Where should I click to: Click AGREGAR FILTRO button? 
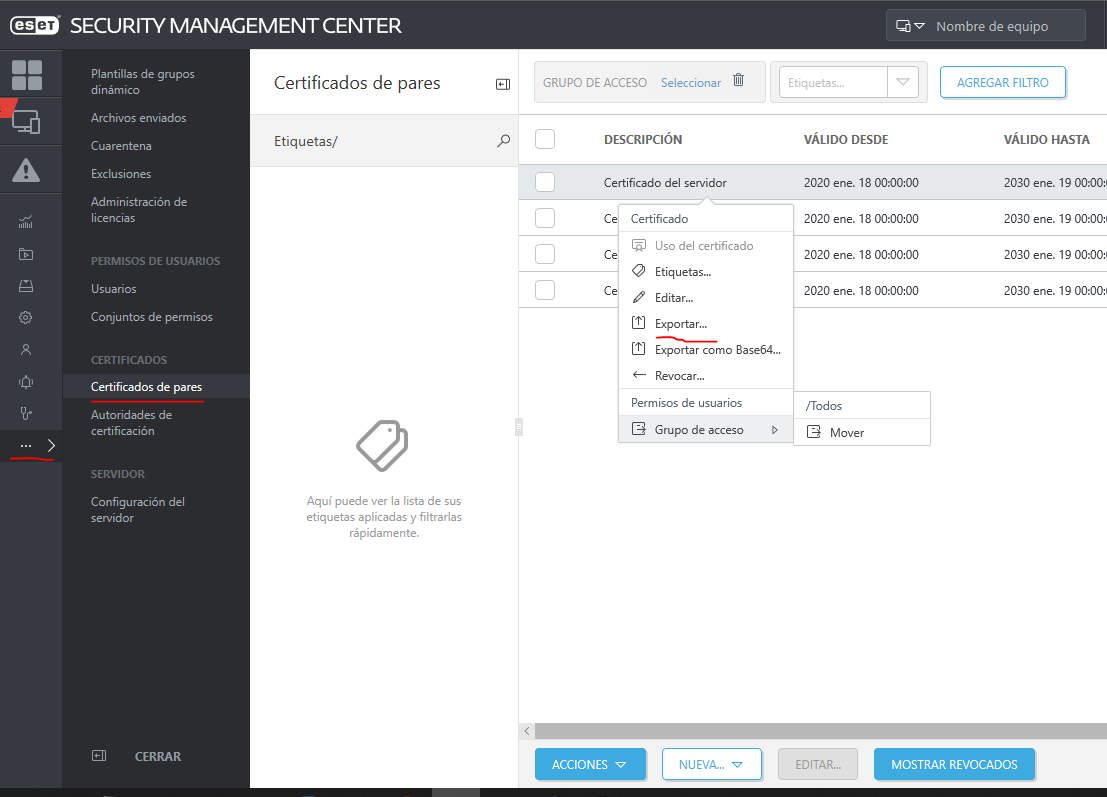[1003, 83]
